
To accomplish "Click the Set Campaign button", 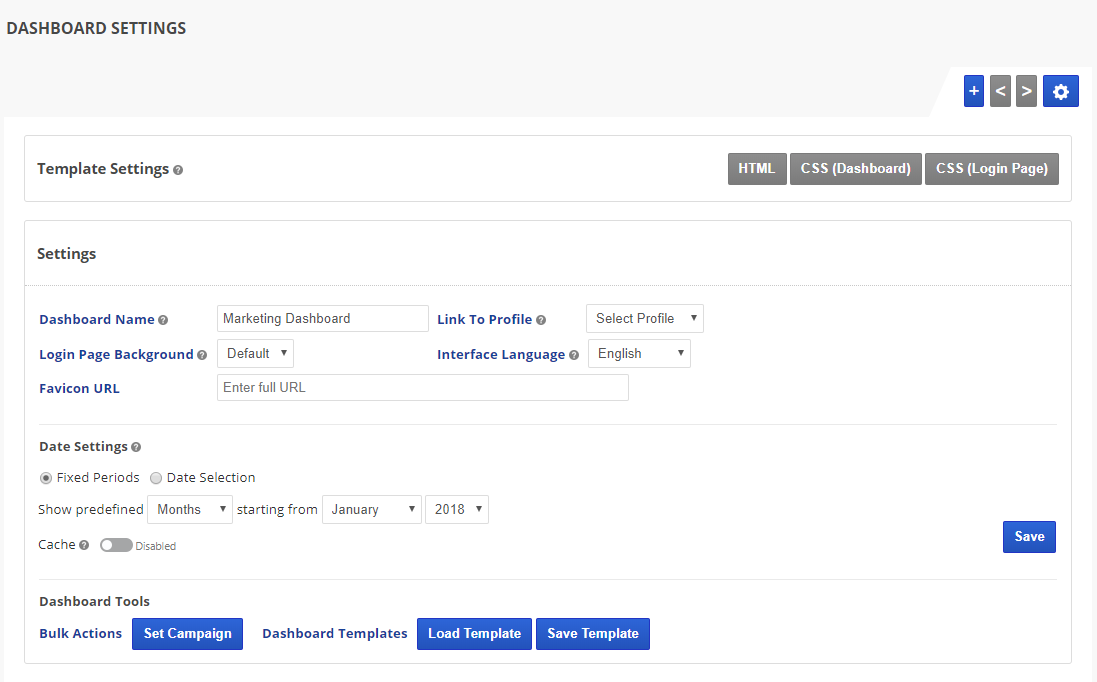I will click(x=187, y=634).
